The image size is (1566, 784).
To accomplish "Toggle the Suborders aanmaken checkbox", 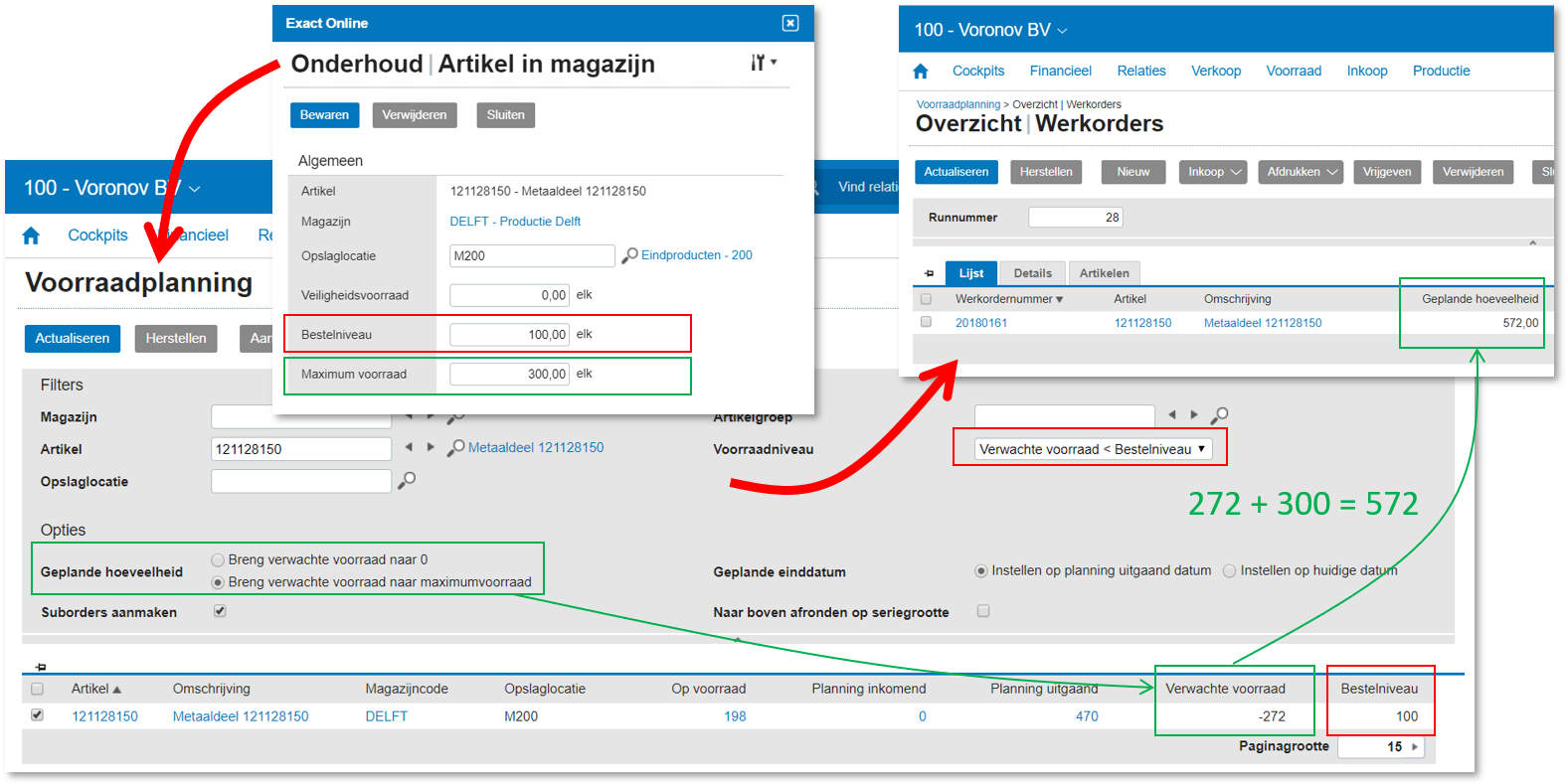I will (220, 611).
